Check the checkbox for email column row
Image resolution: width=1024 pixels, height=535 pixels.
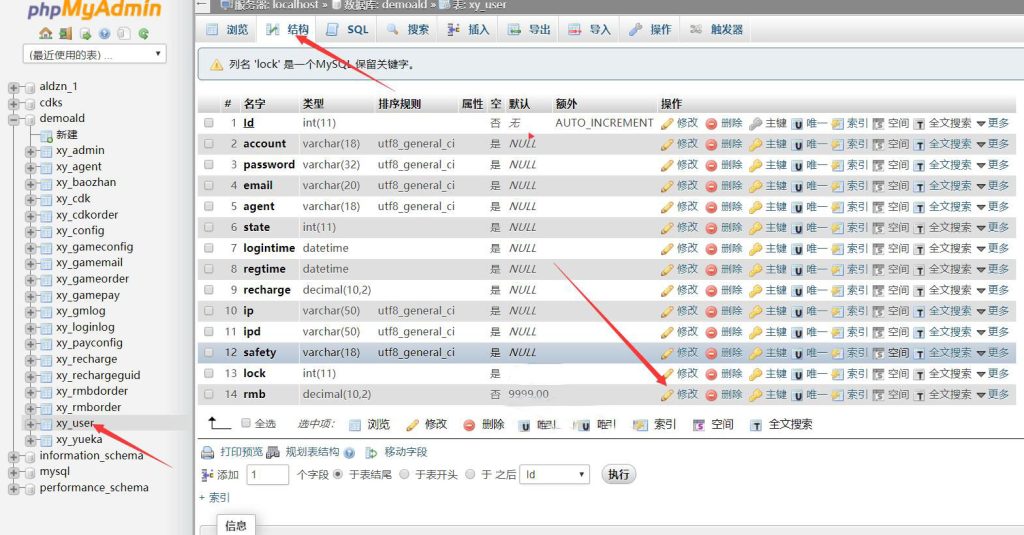208,185
